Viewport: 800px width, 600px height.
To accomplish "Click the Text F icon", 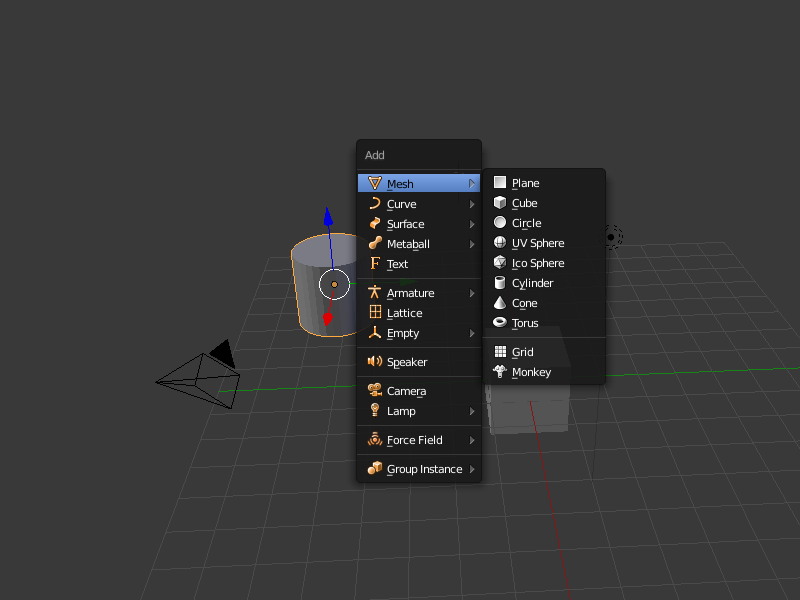I will point(375,263).
